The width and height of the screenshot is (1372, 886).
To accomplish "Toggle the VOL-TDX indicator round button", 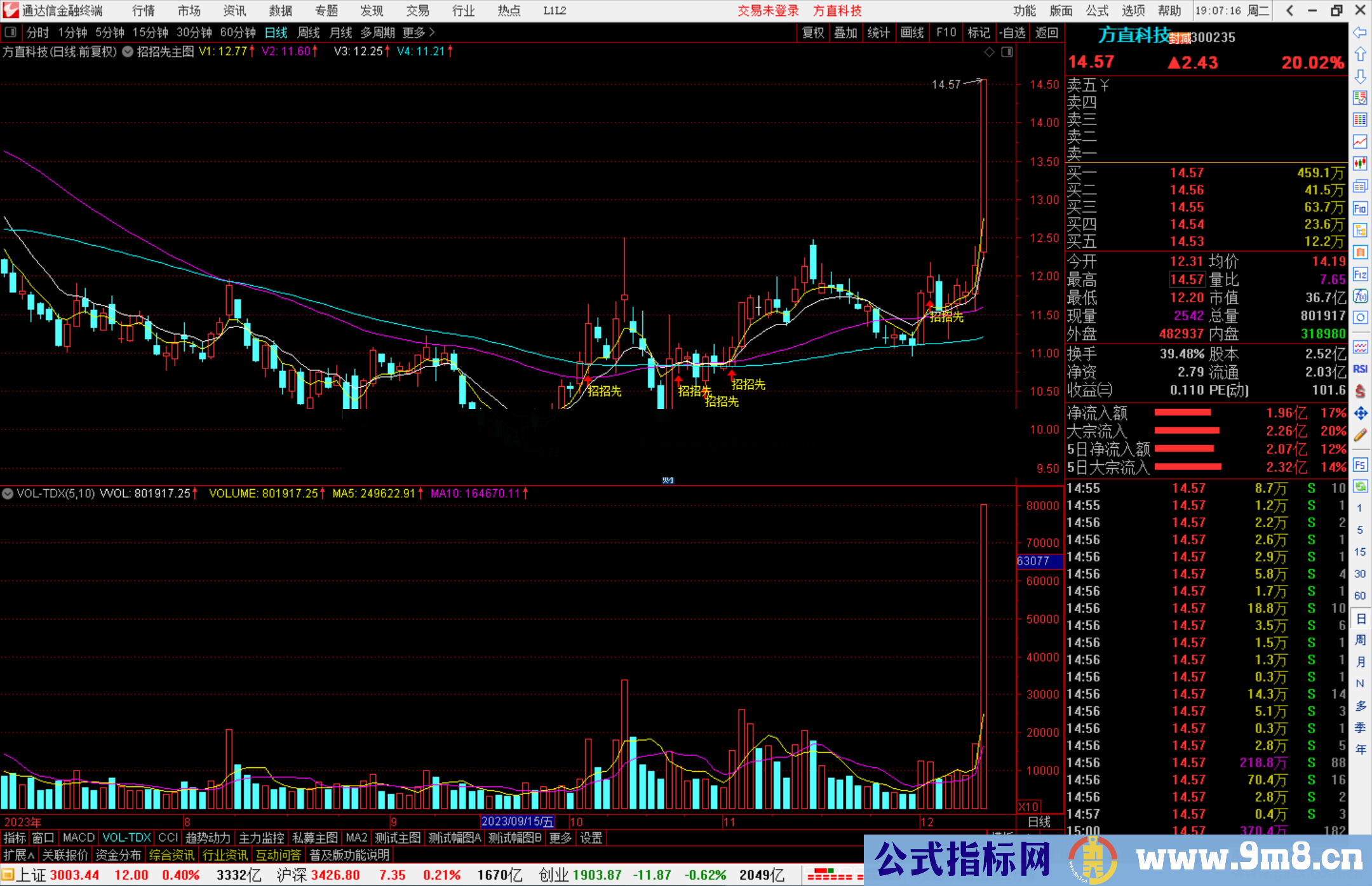I will (8, 493).
